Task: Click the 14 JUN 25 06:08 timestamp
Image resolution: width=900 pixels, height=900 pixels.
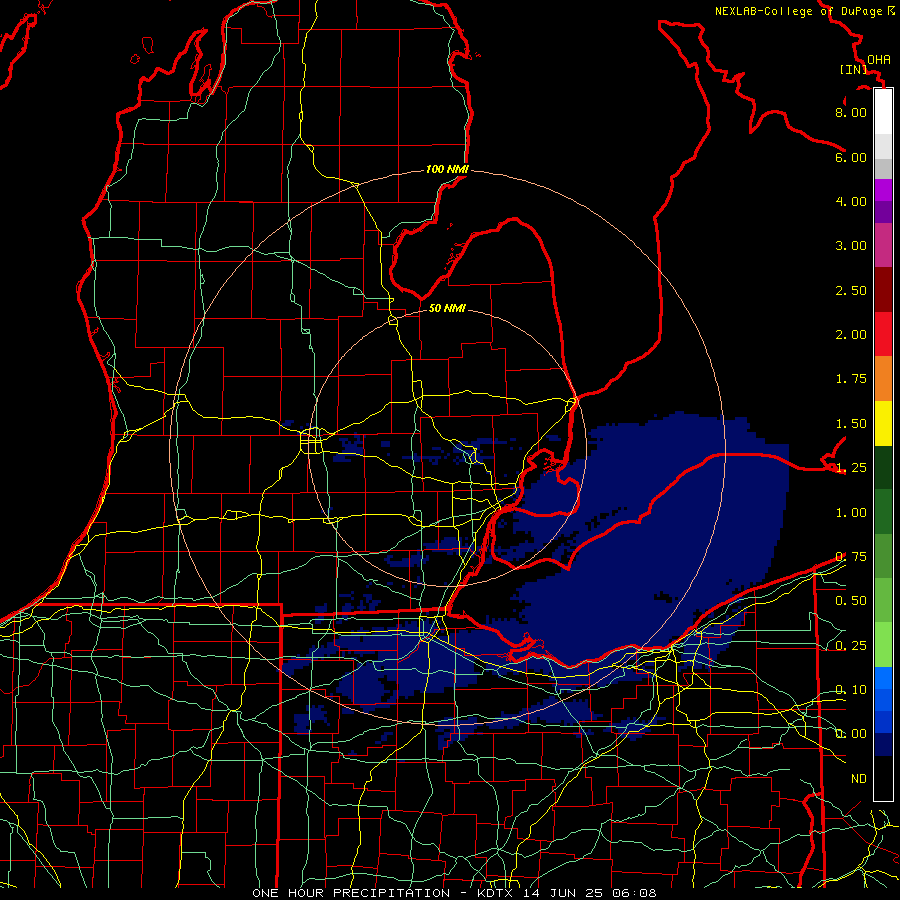Action: (x=589, y=893)
